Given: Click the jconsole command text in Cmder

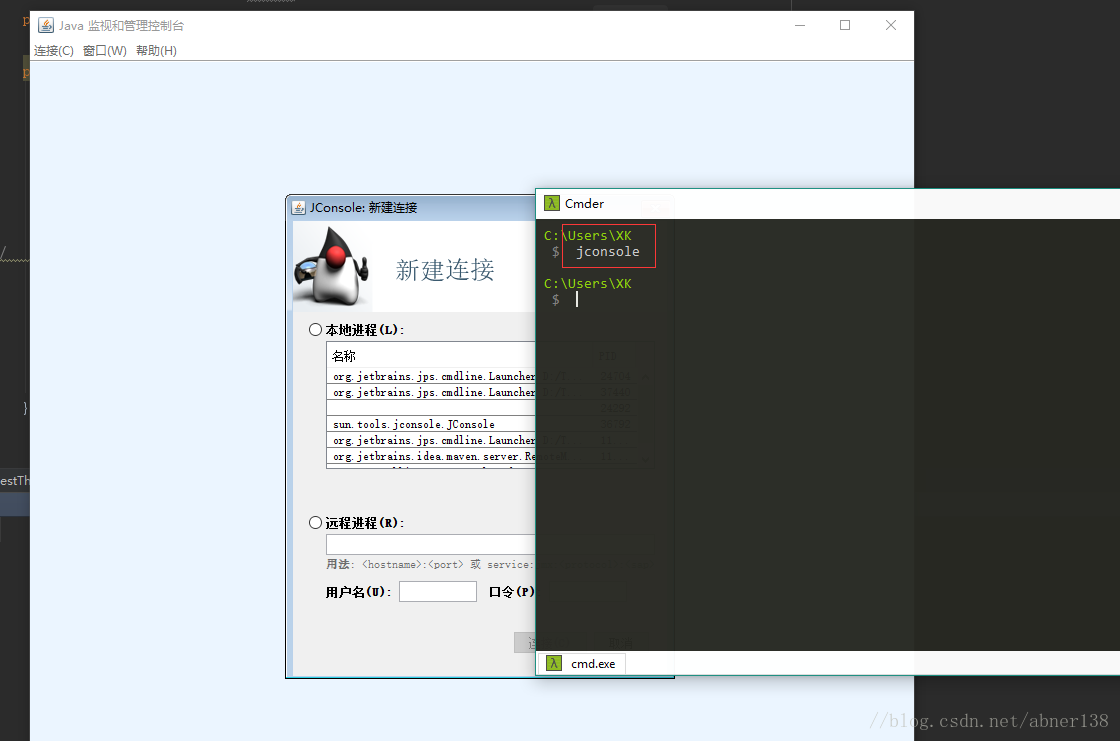Looking at the screenshot, I should tap(608, 252).
